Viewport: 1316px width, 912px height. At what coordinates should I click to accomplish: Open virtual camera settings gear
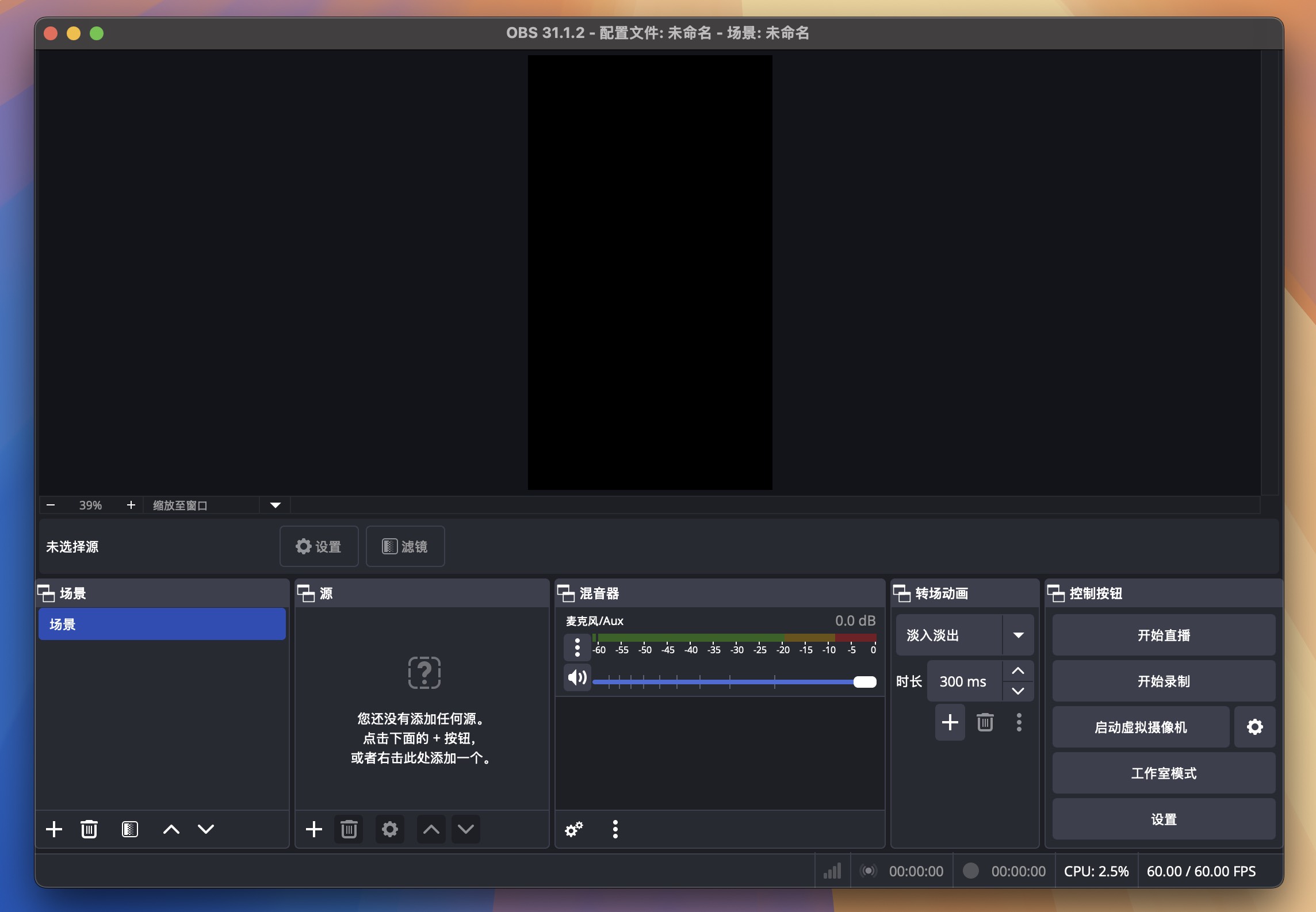1255,726
